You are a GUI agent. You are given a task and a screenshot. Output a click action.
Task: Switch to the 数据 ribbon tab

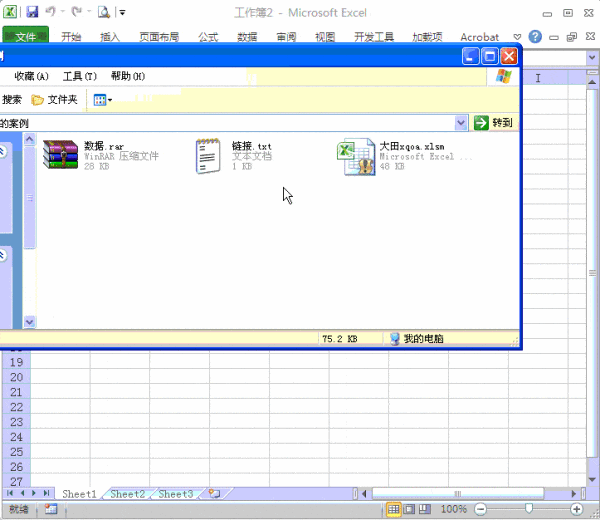click(x=247, y=37)
